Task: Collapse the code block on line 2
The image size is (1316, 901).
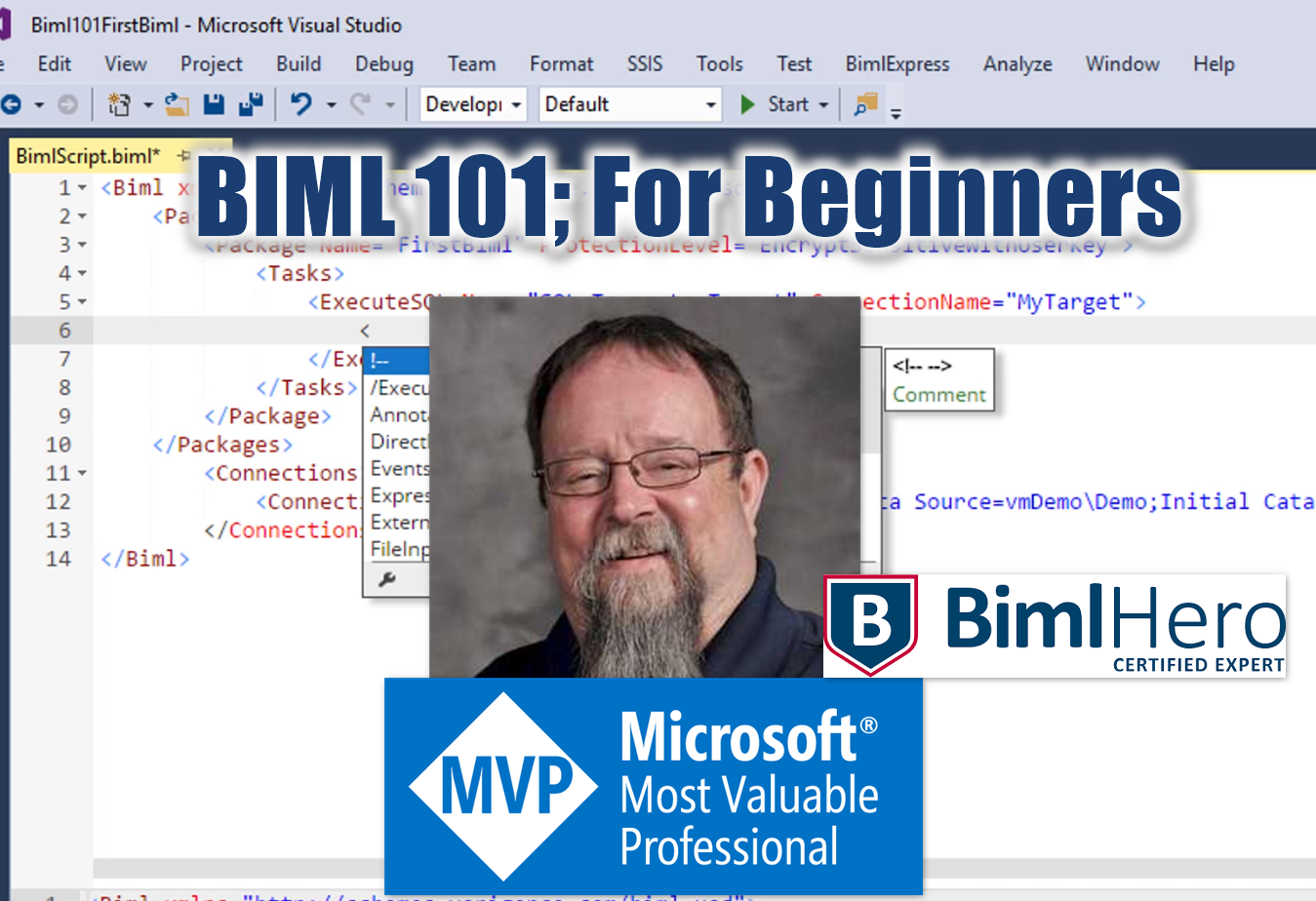Action: pyautogui.click(x=83, y=216)
